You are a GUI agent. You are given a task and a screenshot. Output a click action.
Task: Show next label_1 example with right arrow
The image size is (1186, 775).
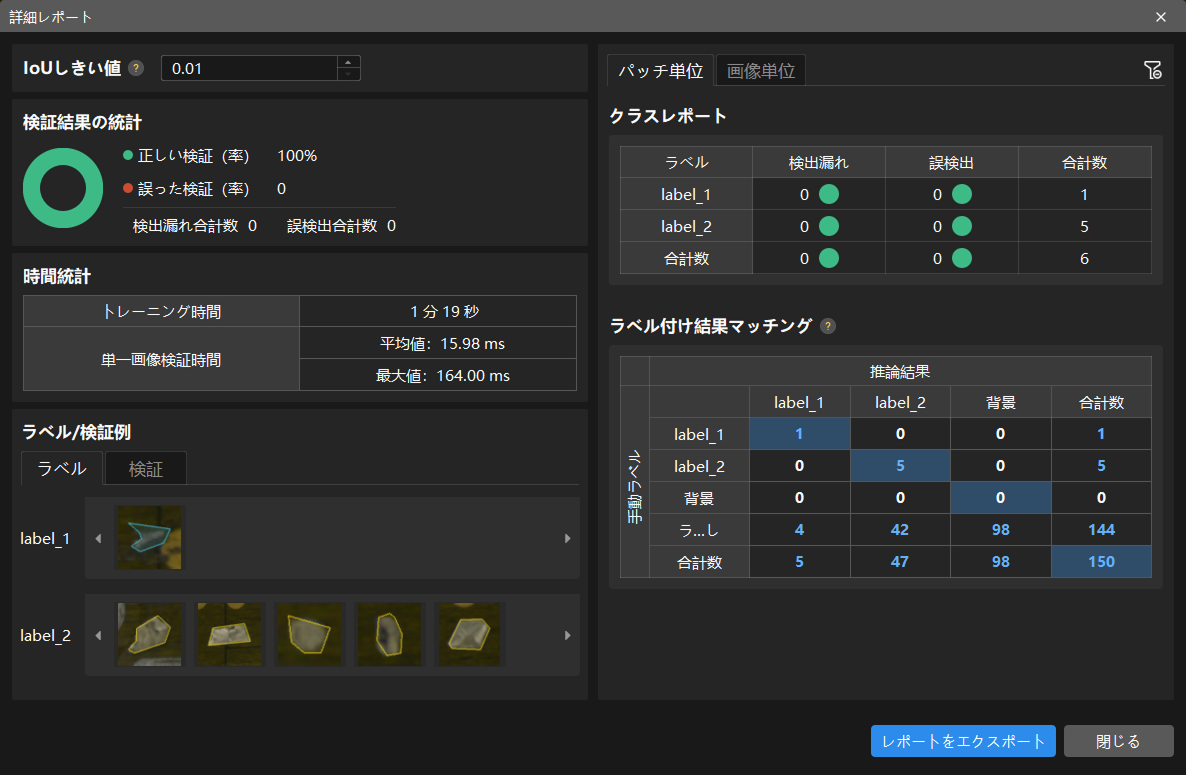point(567,538)
